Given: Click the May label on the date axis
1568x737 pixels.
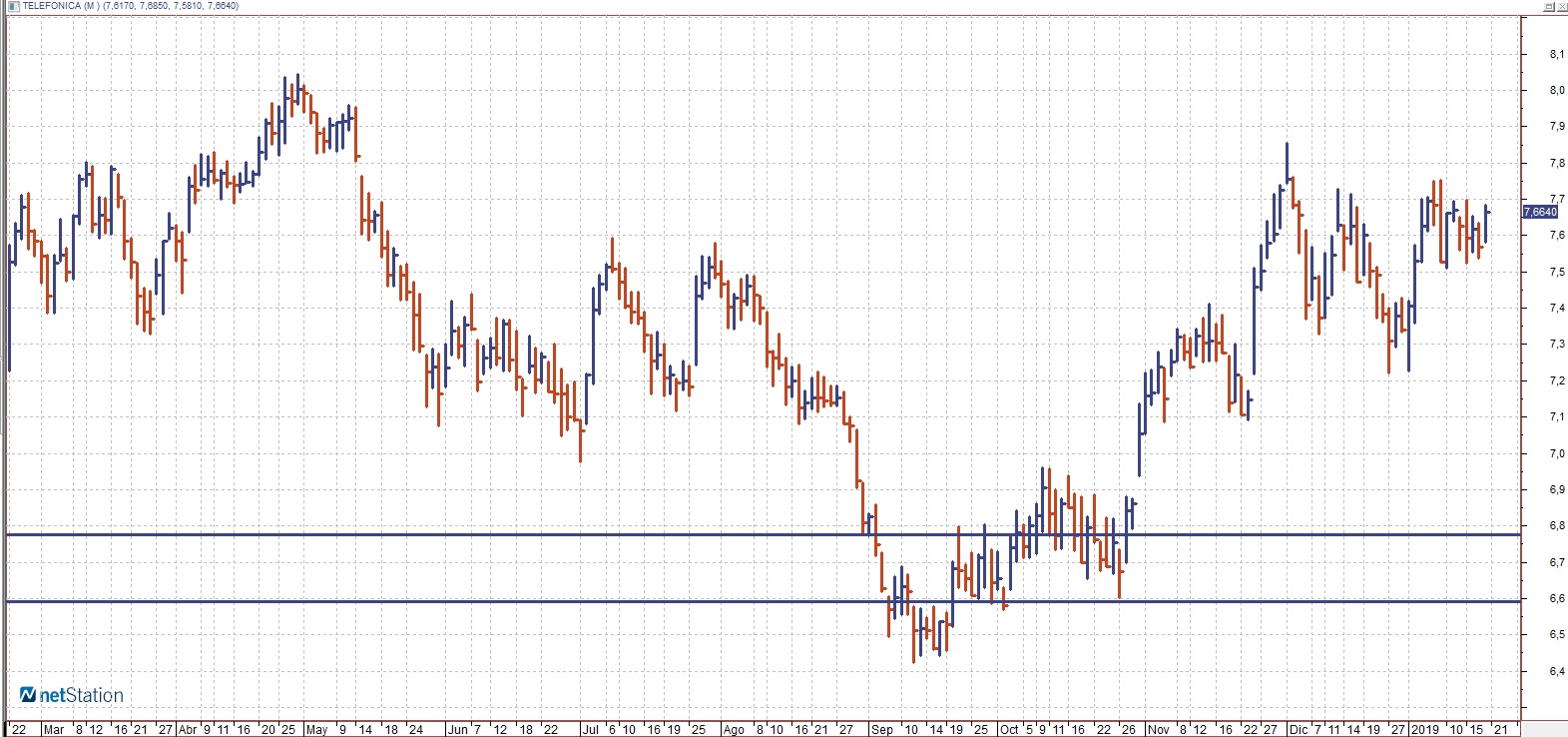Looking at the screenshot, I should [x=316, y=730].
